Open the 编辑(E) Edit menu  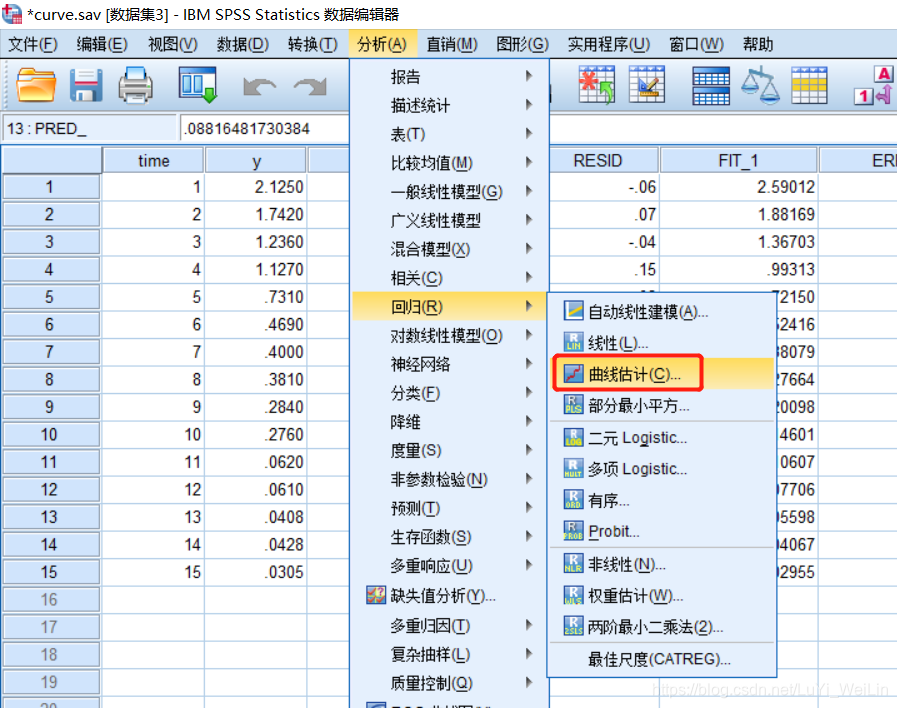pos(102,44)
